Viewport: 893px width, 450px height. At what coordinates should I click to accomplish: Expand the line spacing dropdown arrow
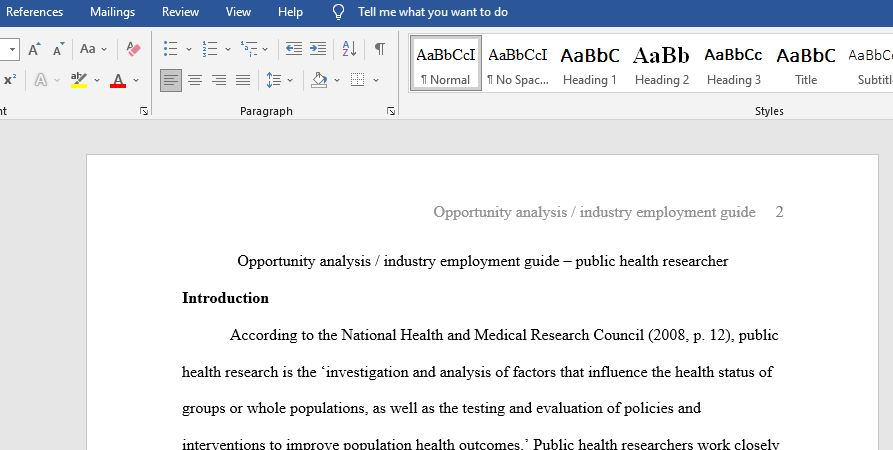(290, 80)
